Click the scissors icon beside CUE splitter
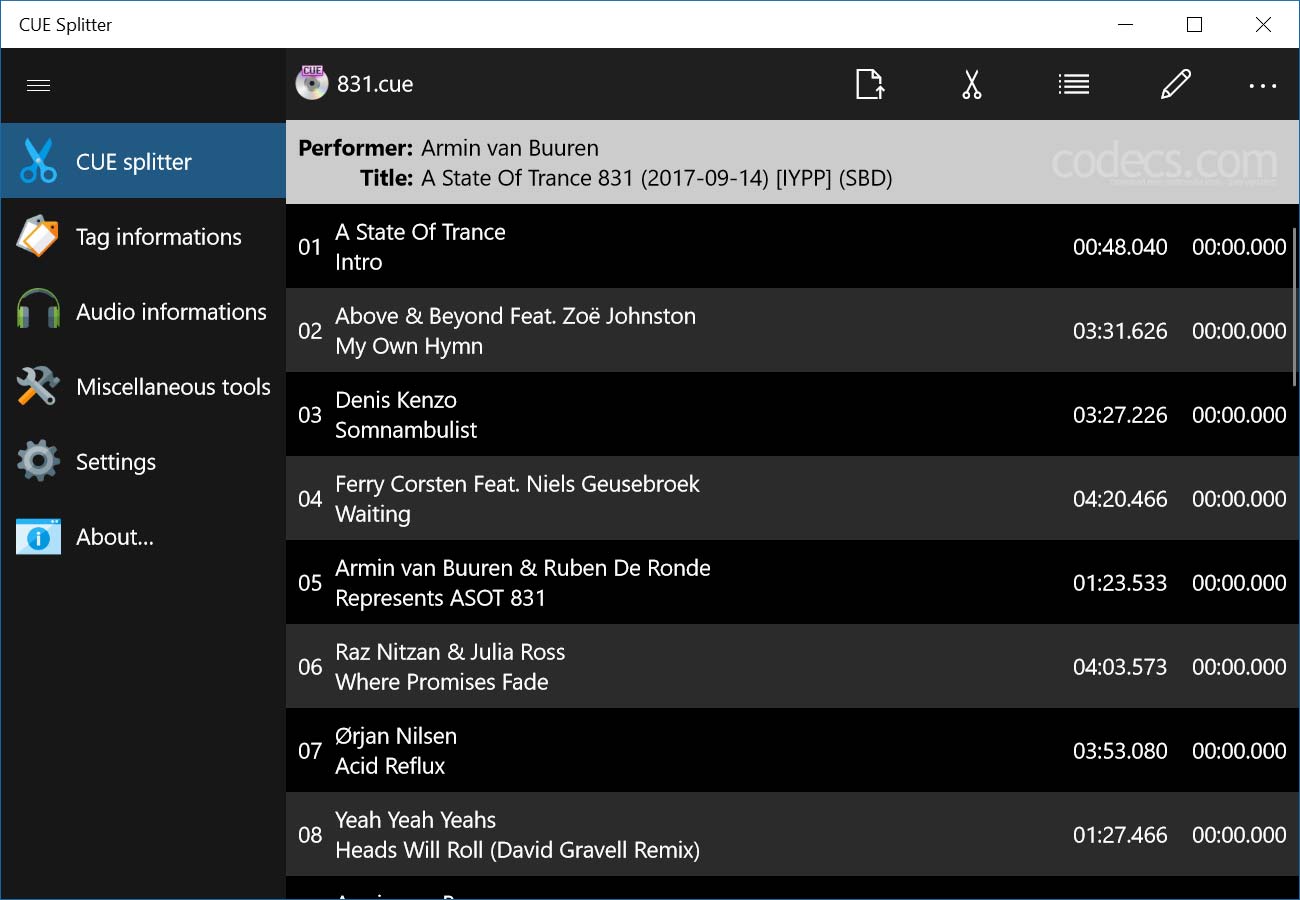The image size is (1300, 900). pyautogui.click(x=38, y=161)
